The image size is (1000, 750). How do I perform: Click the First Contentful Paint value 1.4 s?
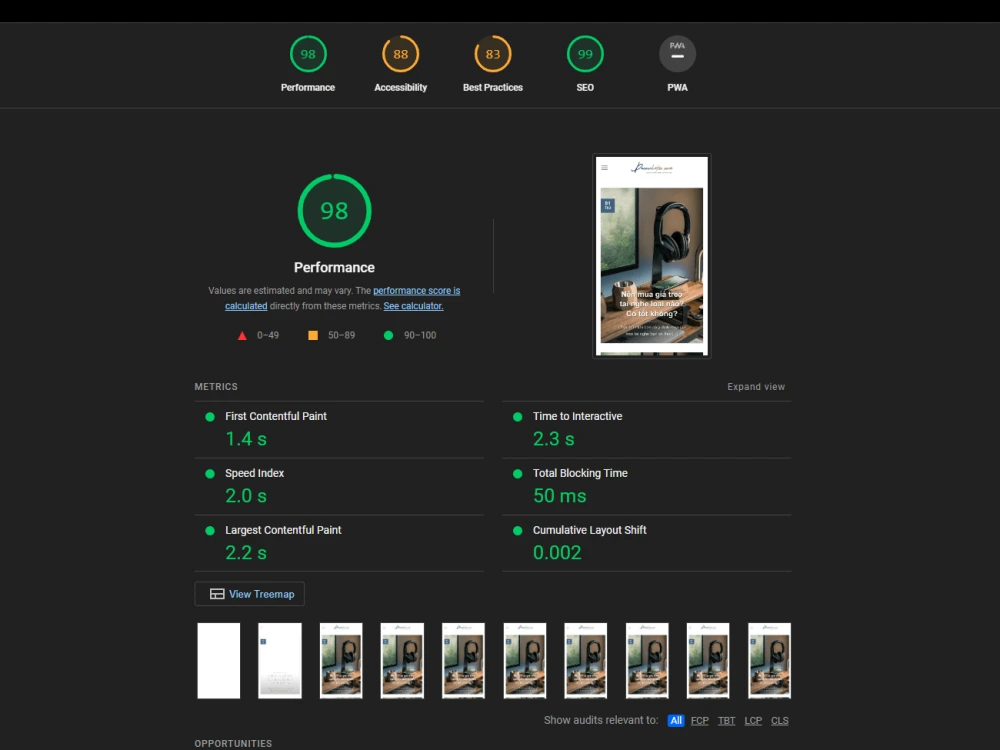coord(246,439)
